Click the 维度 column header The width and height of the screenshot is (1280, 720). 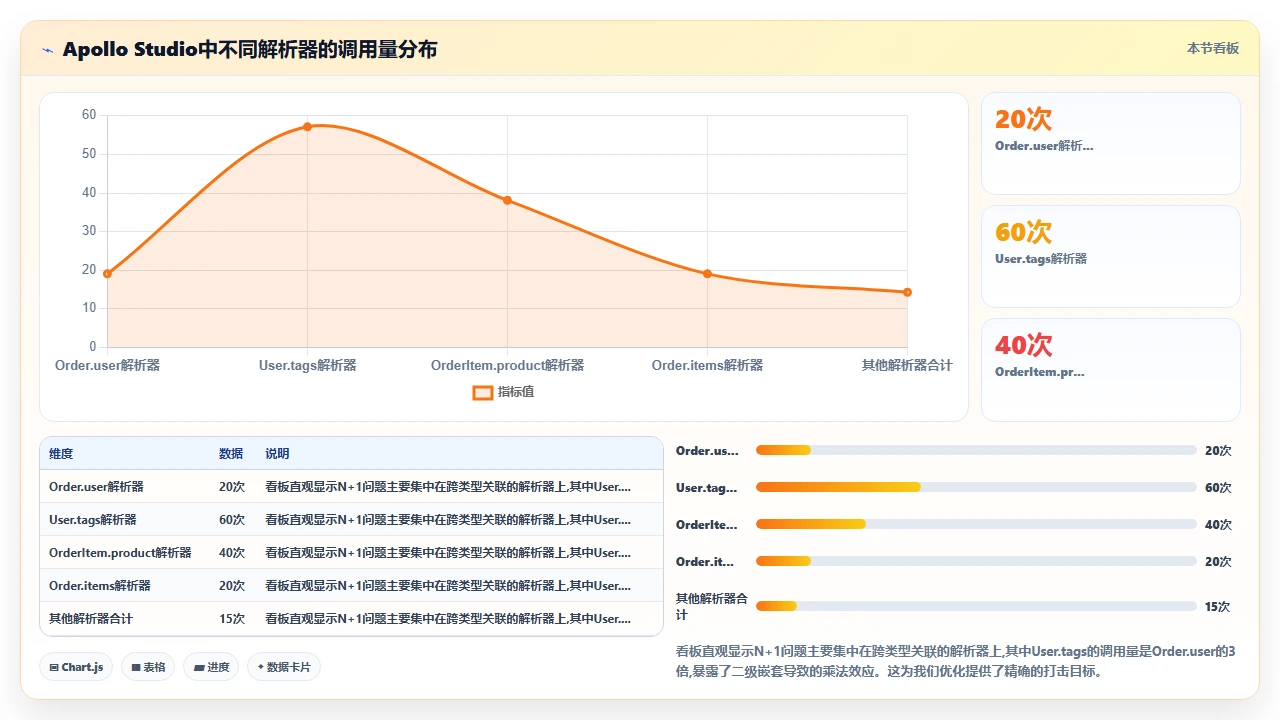pyautogui.click(x=61, y=454)
